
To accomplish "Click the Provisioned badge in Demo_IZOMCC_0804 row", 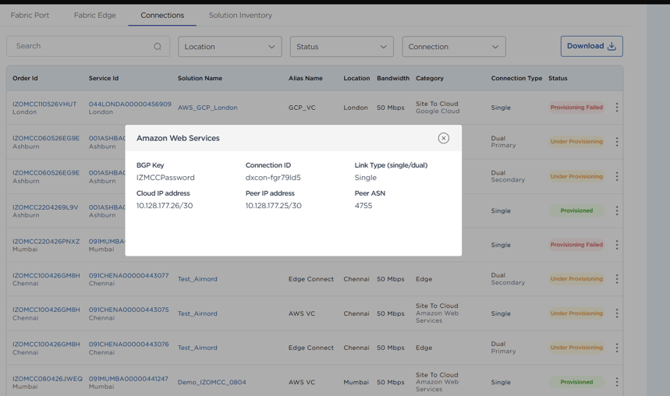I will point(576,382).
